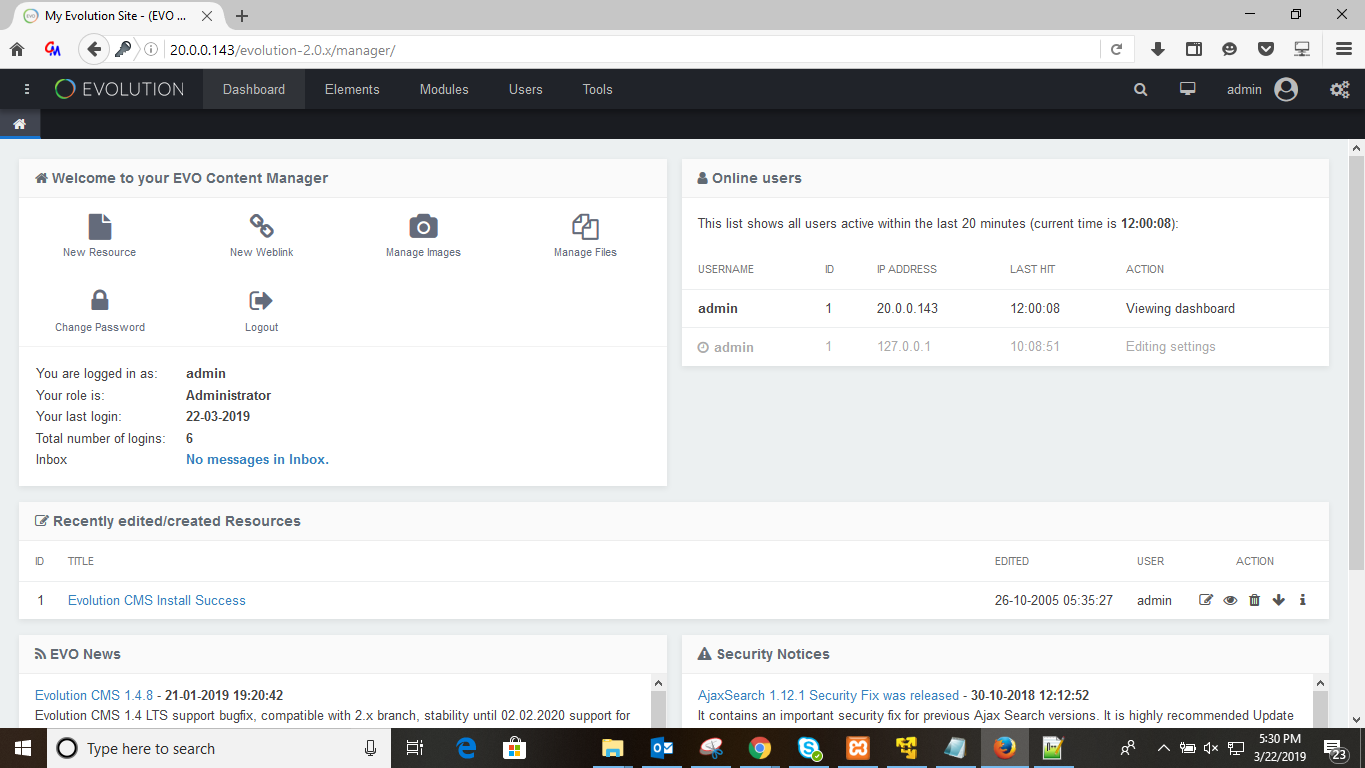
Task: Preview the site via the monitor icon
Action: tap(1187, 89)
